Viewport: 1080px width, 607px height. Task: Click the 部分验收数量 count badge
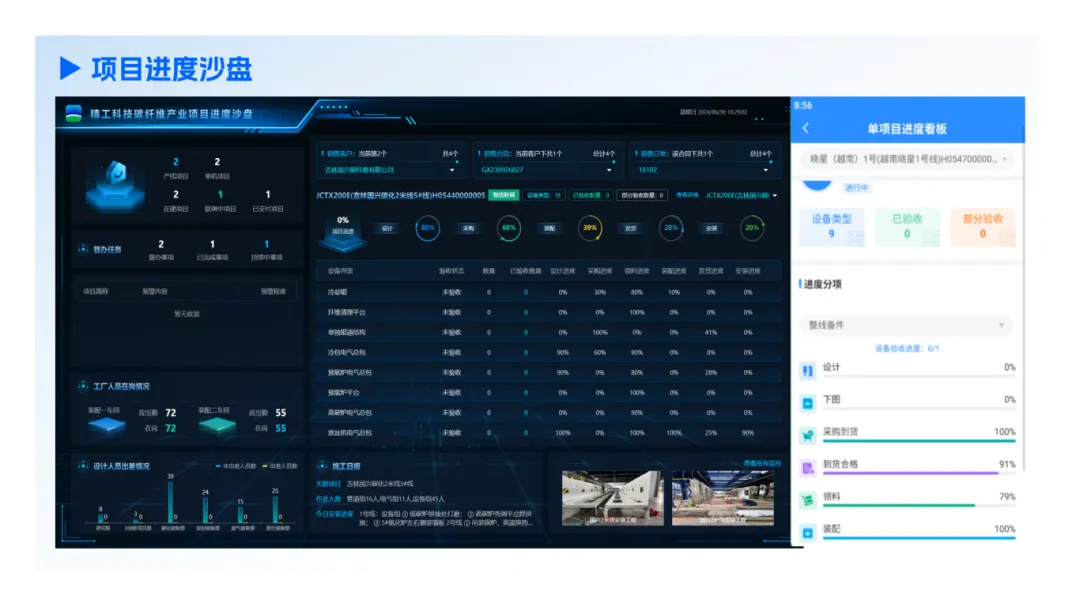[x=642, y=196]
